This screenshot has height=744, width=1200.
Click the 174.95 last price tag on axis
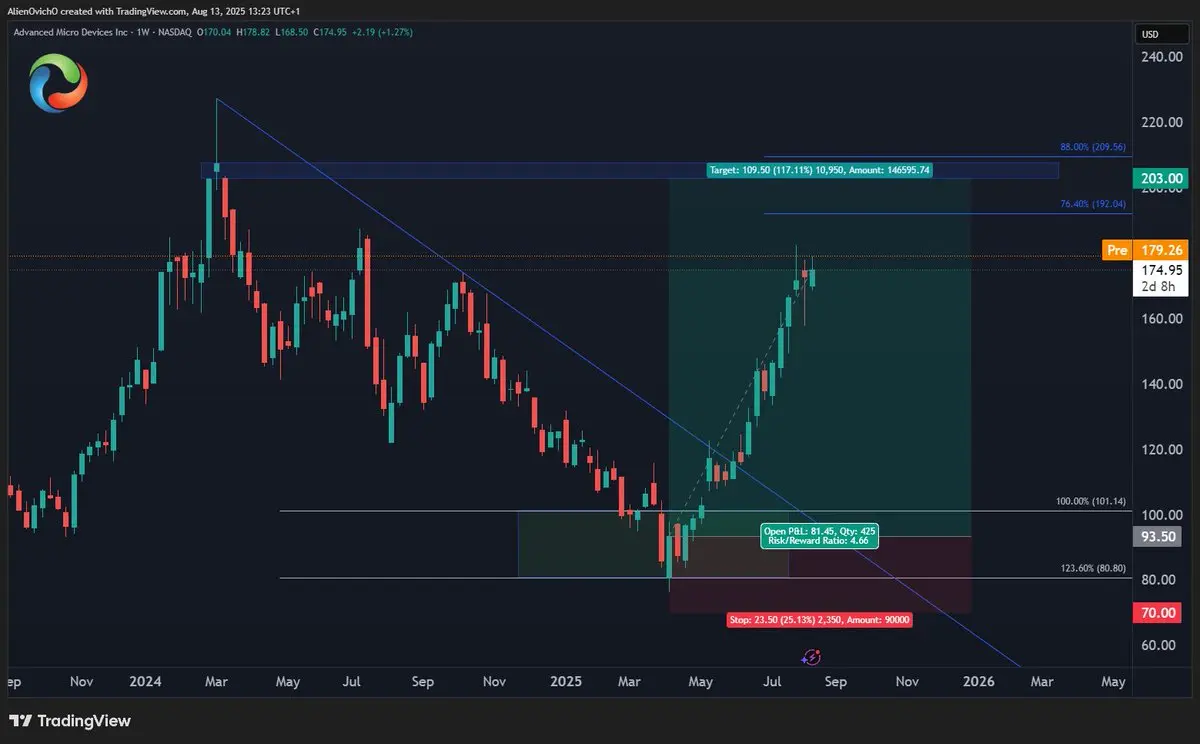click(1162, 270)
